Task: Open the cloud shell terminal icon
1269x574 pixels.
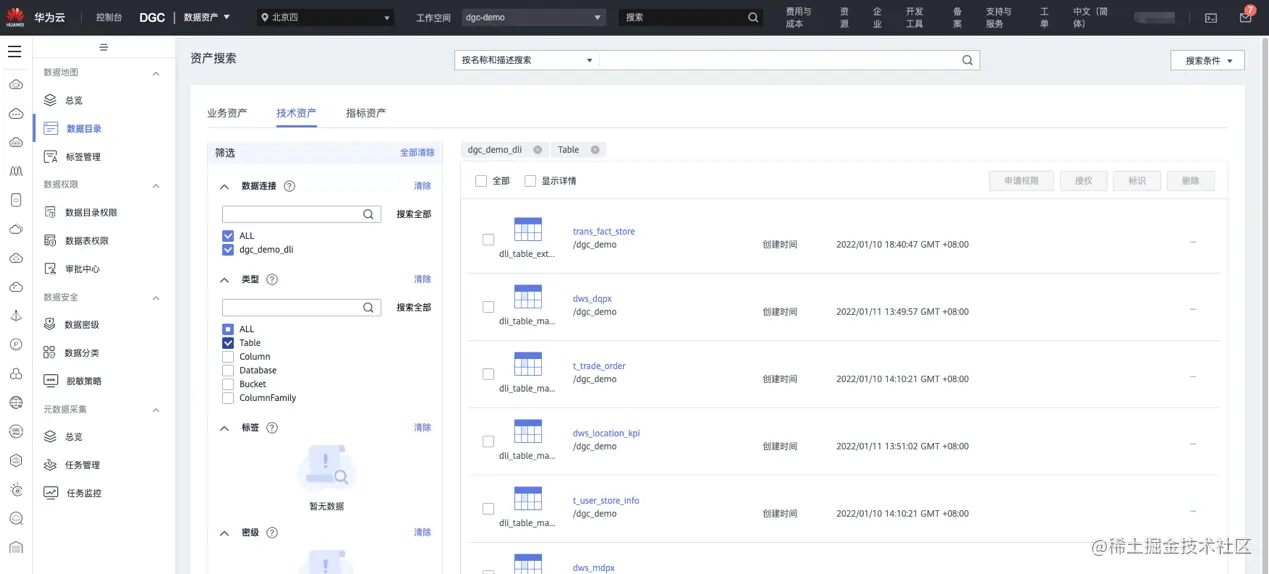Action: [1211, 17]
